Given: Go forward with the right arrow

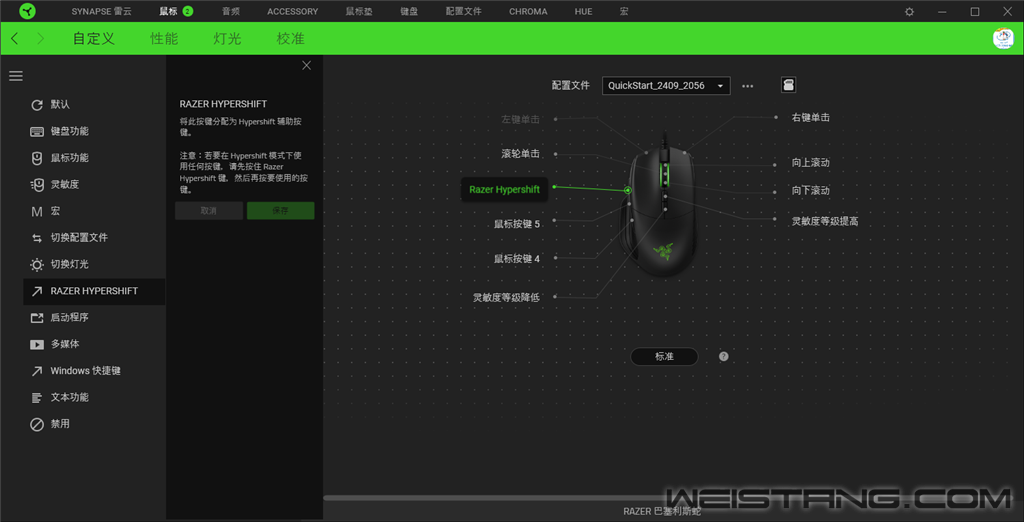Looking at the screenshot, I should 40,39.
